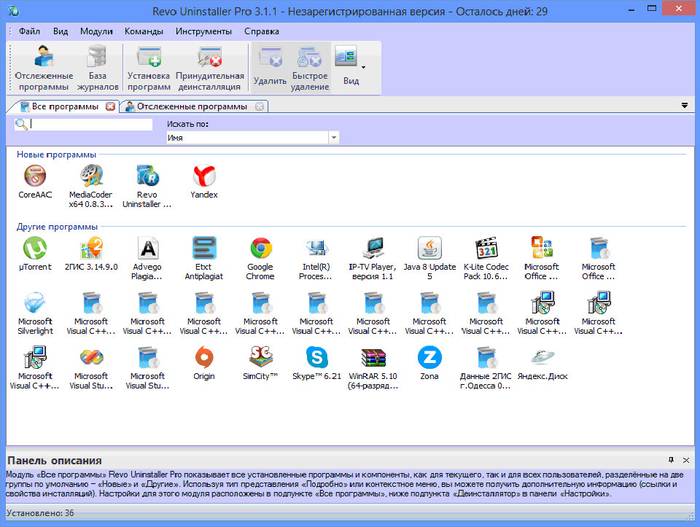Open the Tracked Programs toolbar icon
The width and height of the screenshot is (700, 527).
[x=43, y=66]
